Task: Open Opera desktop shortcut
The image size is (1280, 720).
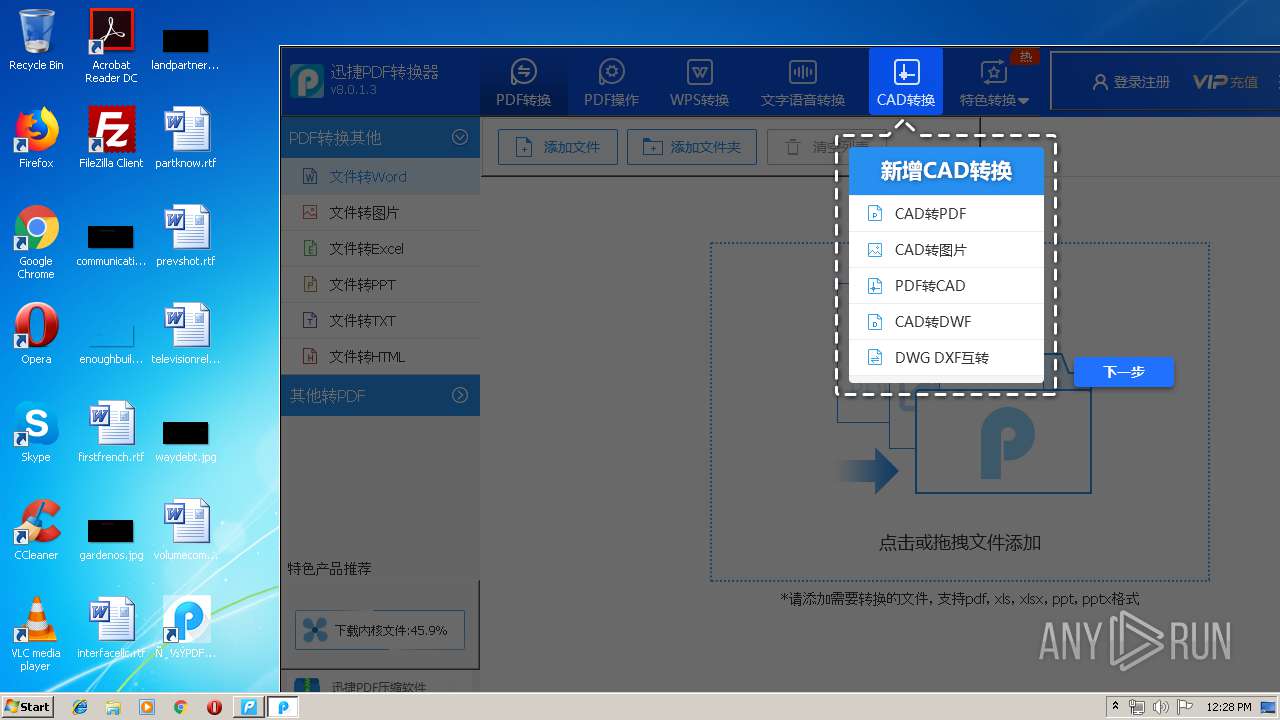Action: [x=36, y=335]
